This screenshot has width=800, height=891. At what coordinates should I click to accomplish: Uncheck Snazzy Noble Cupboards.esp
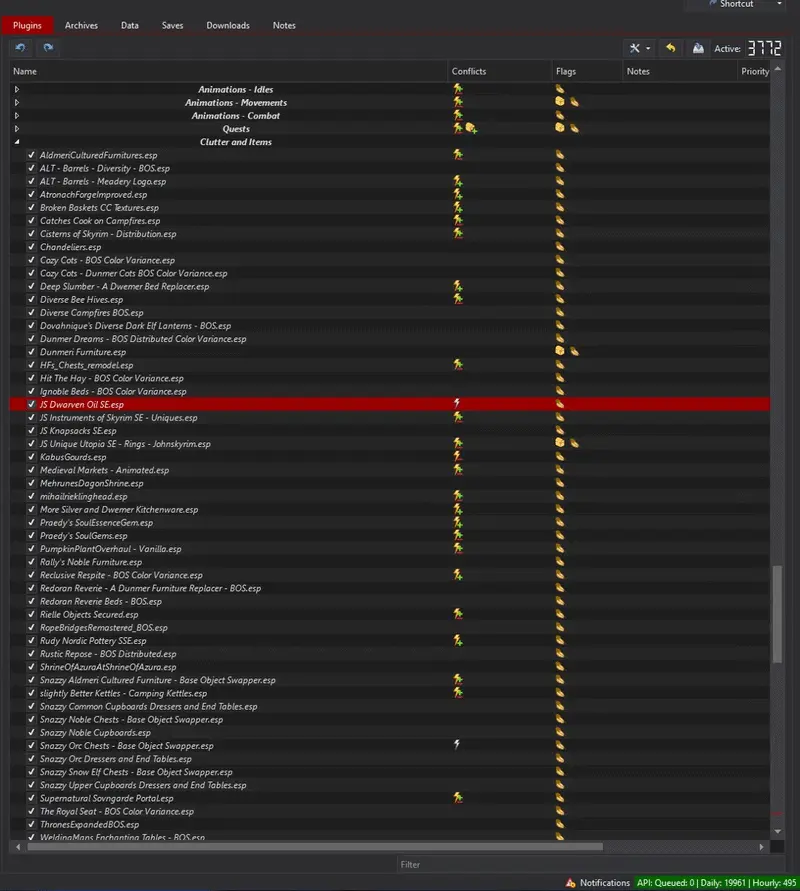31,732
